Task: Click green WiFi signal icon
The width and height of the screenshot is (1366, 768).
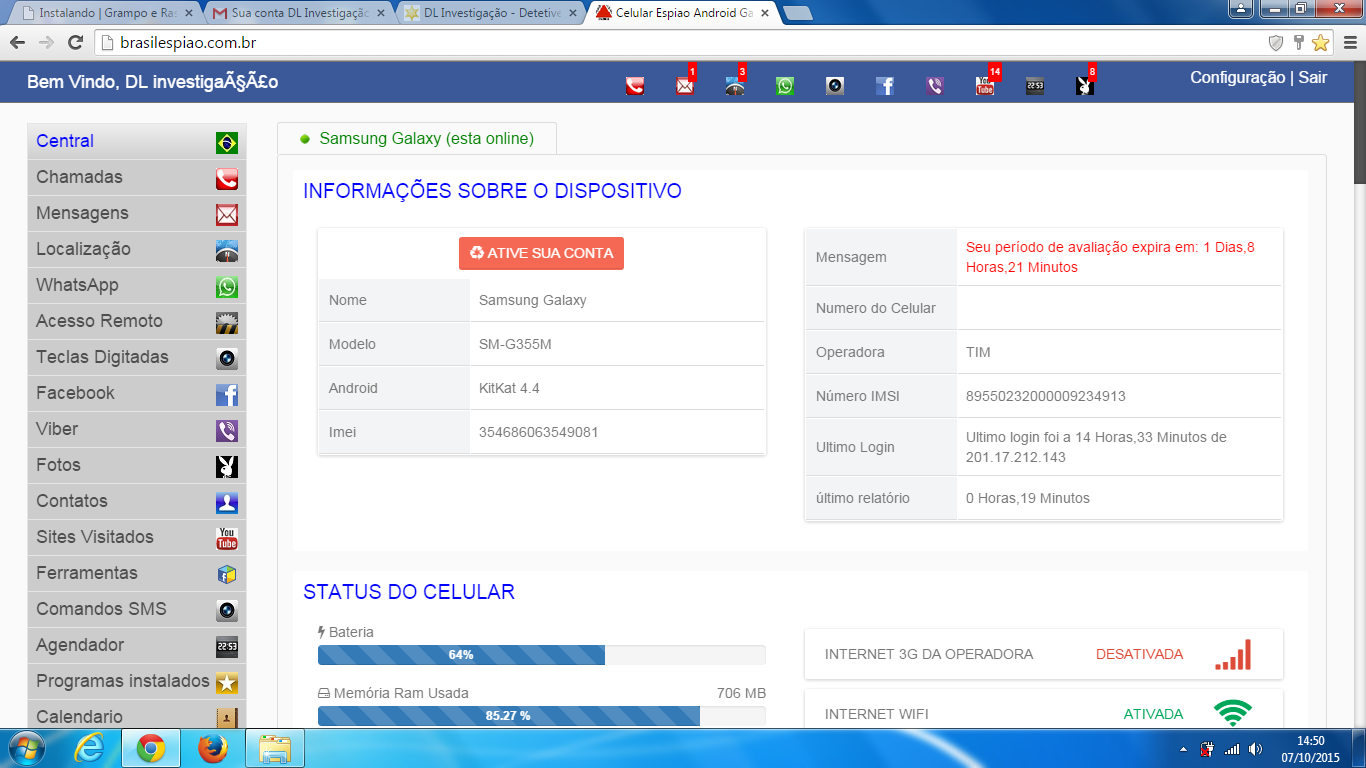Action: click(1233, 713)
